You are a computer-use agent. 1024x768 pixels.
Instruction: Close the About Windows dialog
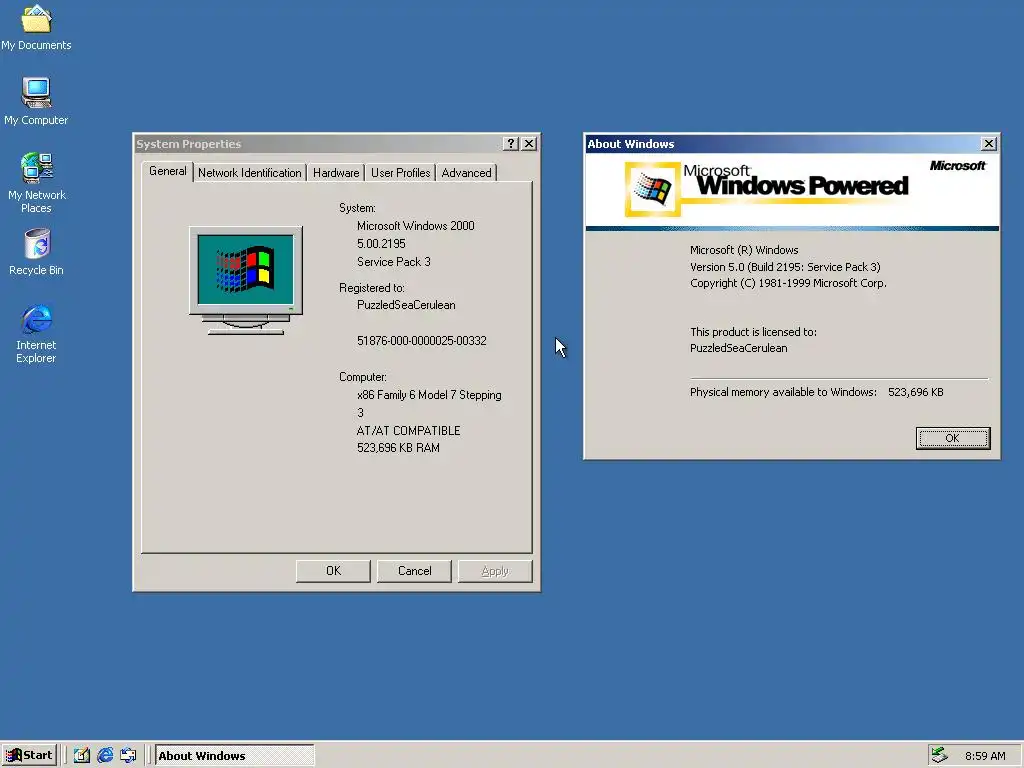(x=989, y=144)
